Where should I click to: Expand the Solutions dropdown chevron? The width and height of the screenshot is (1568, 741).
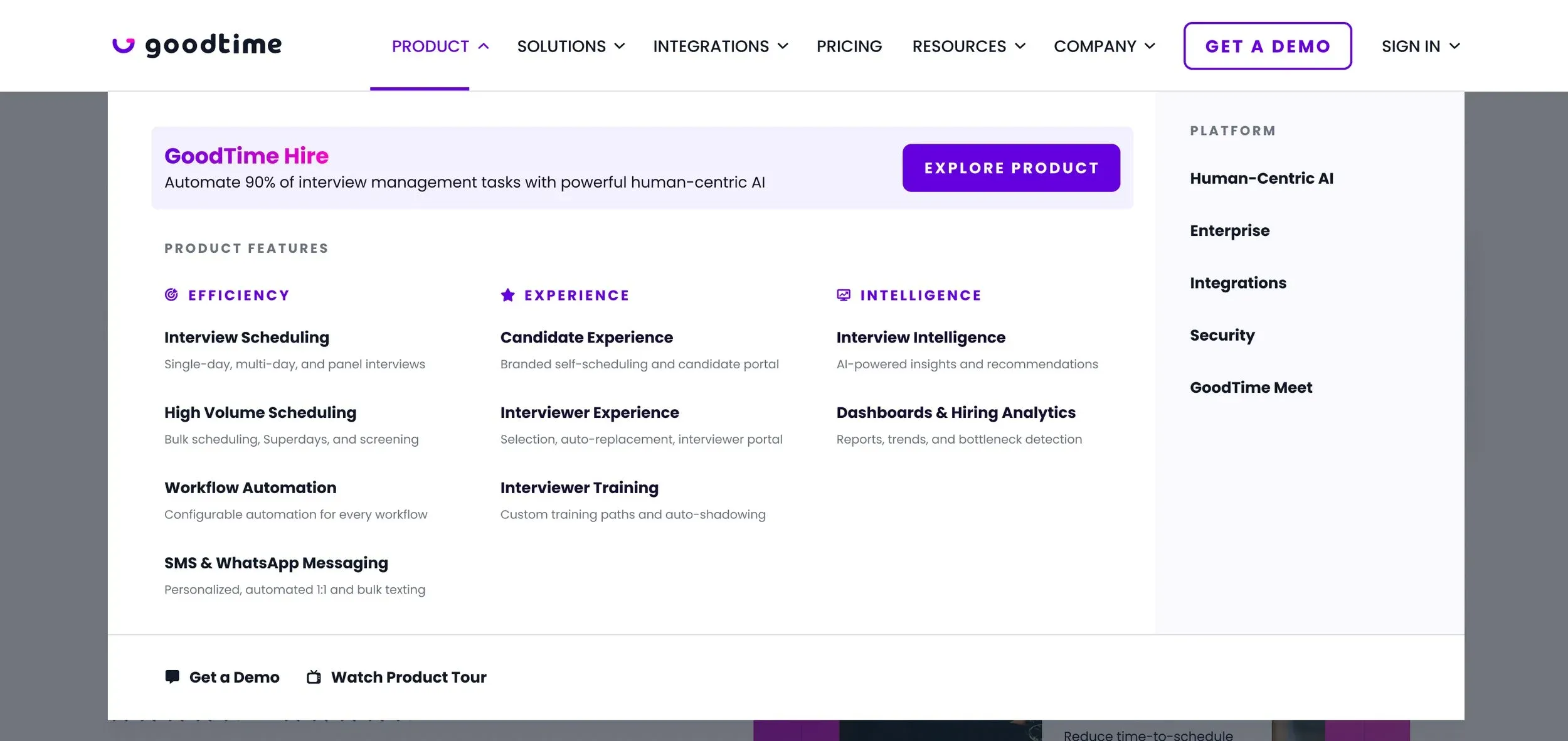click(620, 46)
